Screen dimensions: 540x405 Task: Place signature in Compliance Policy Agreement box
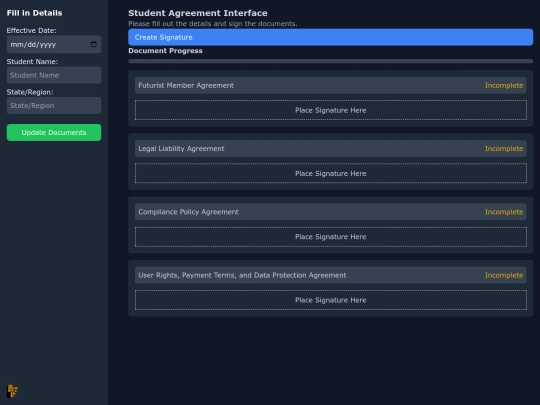(x=330, y=237)
